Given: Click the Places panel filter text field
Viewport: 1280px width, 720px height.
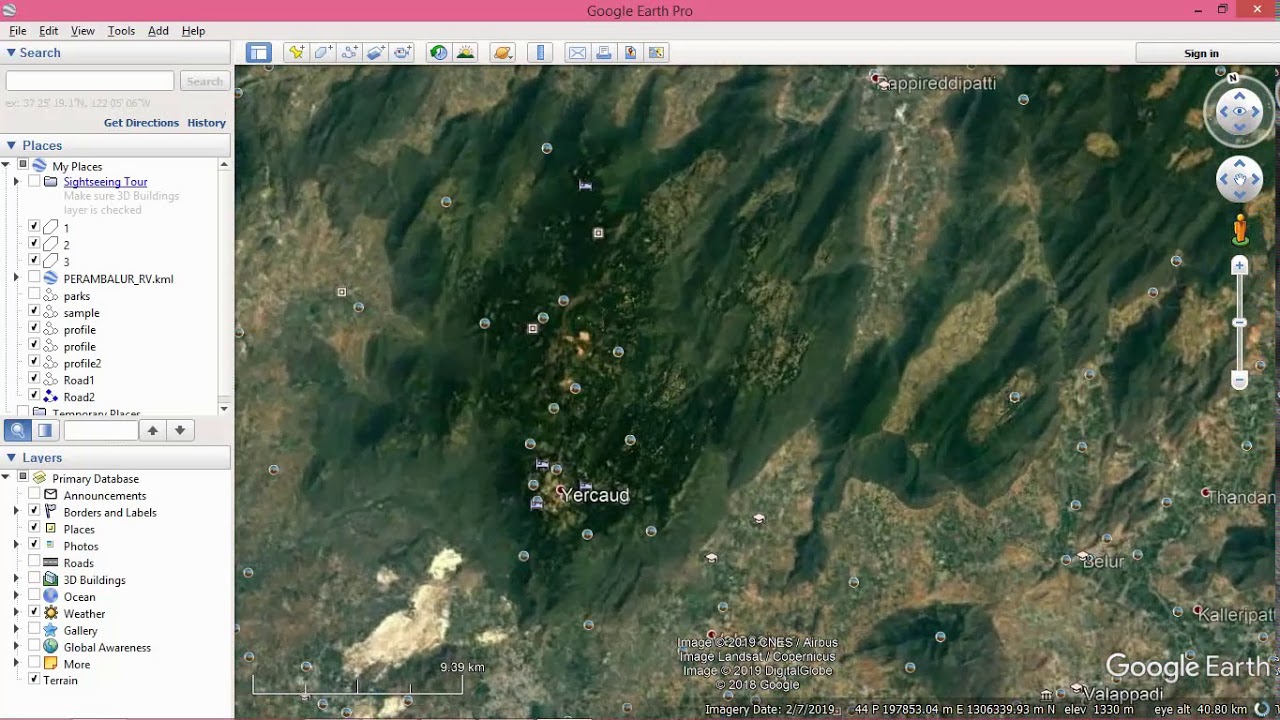Looking at the screenshot, I should (x=100, y=430).
